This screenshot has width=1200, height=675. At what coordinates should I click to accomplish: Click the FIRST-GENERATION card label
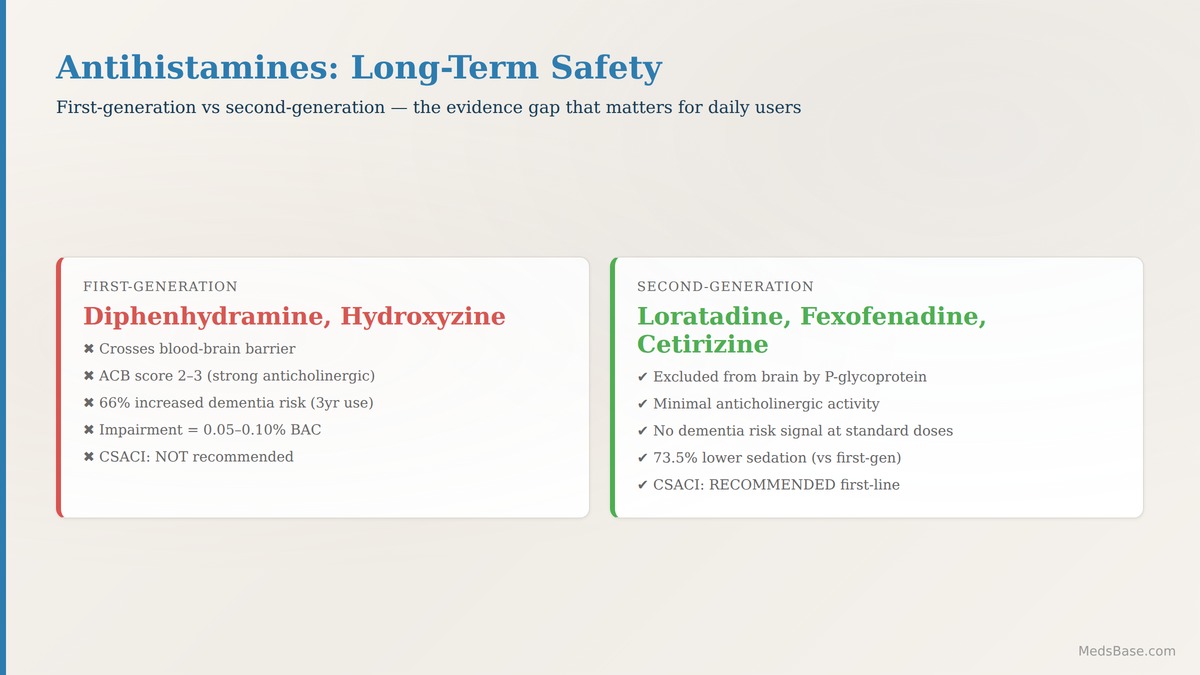click(x=160, y=287)
